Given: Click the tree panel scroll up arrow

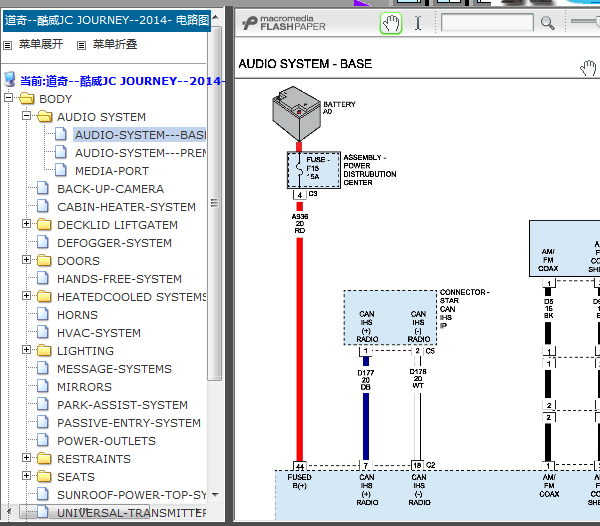Looking at the screenshot, I should click(x=215, y=17).
